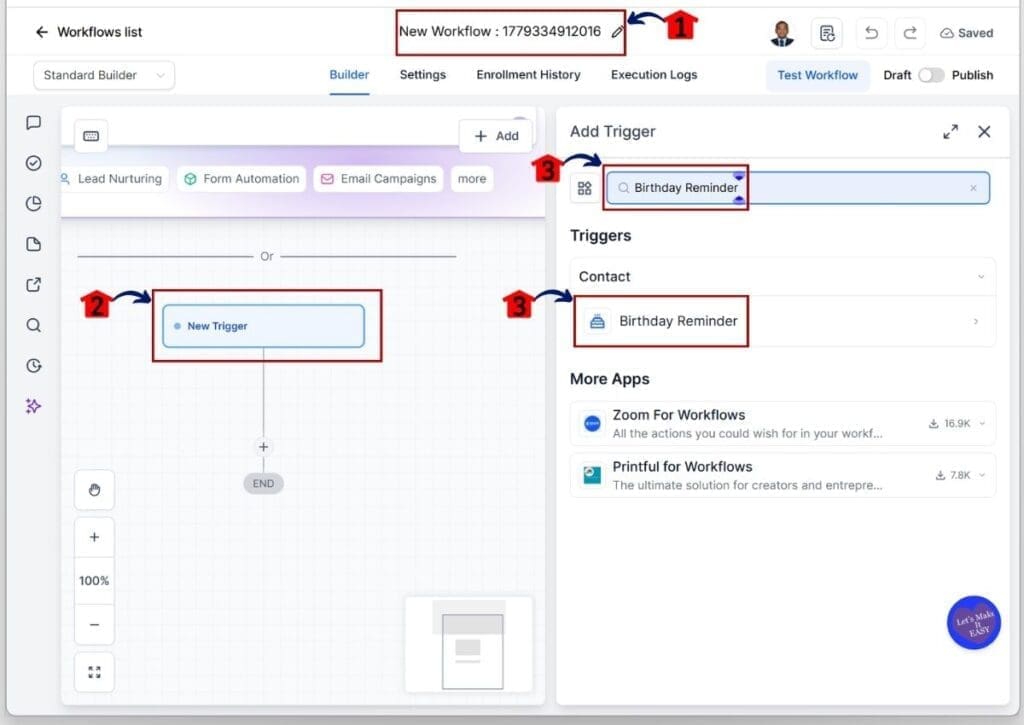The width and height of the screenshot is (1024, 725).
Task: Select Email Campaigns template chip
Action: 379,179
